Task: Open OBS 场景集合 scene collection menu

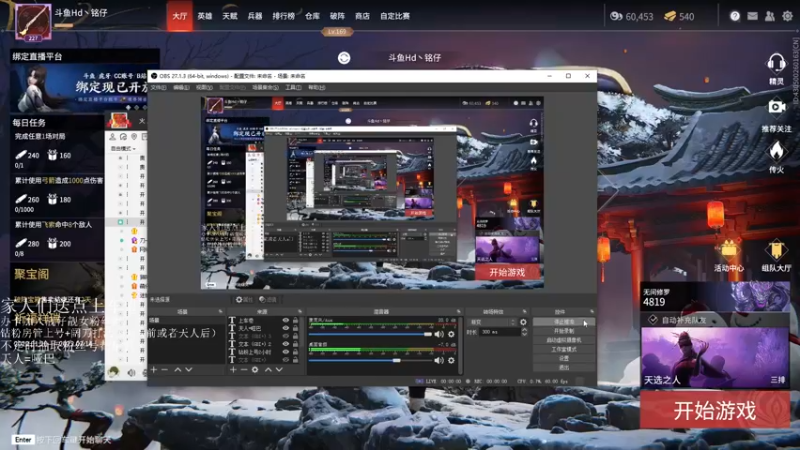Action: pyautogui.click(x=265, y=88)
